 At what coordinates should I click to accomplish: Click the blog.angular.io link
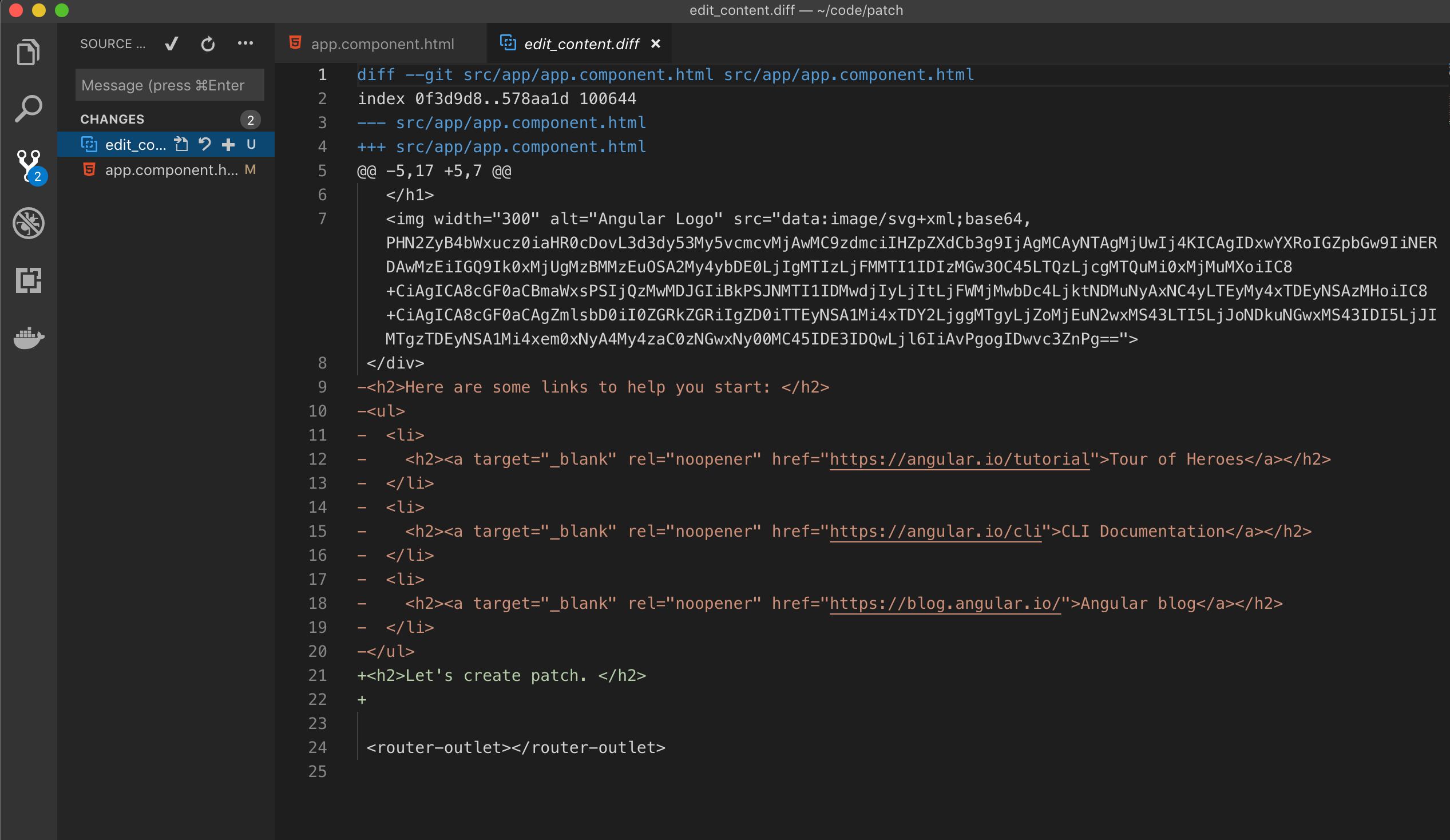(x=944, y=603)
